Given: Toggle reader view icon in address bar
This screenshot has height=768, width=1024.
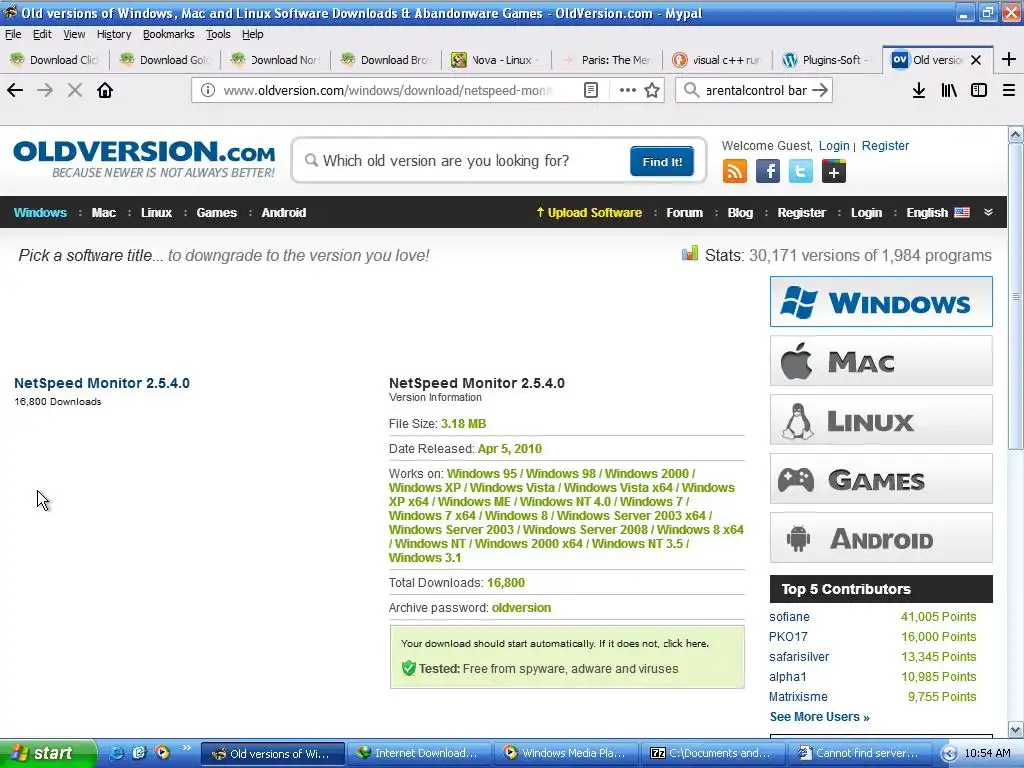Looking at the screenshot, I should pyautogui.click(x=591, y=90).
